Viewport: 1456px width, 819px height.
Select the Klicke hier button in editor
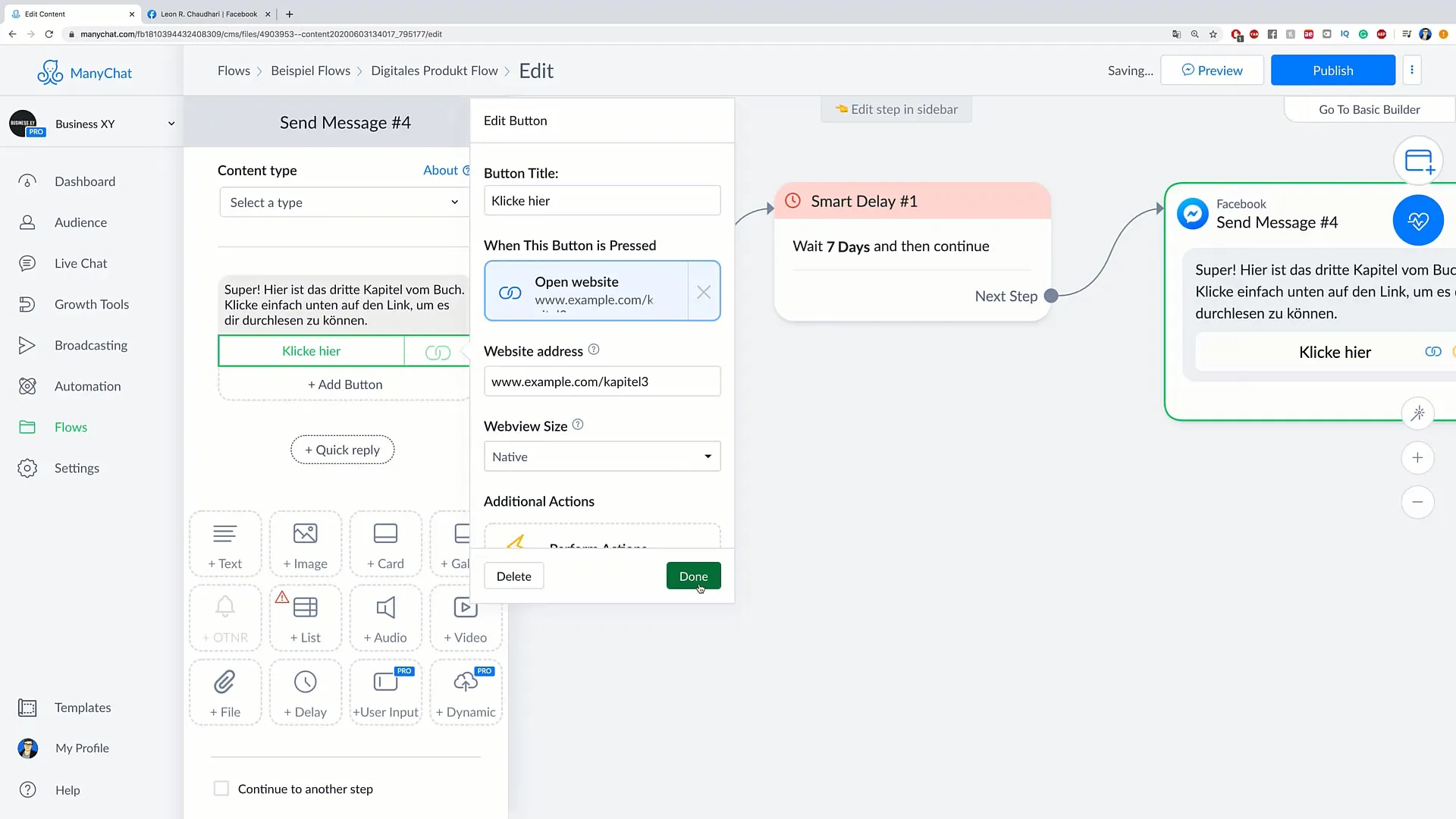(x=311, y=351)
